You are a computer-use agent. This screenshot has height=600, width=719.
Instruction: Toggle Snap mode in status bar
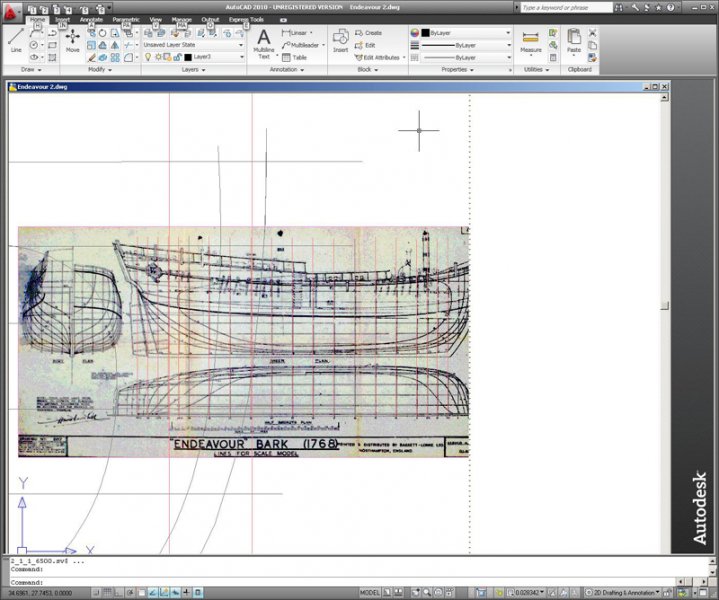pos(96,593)
